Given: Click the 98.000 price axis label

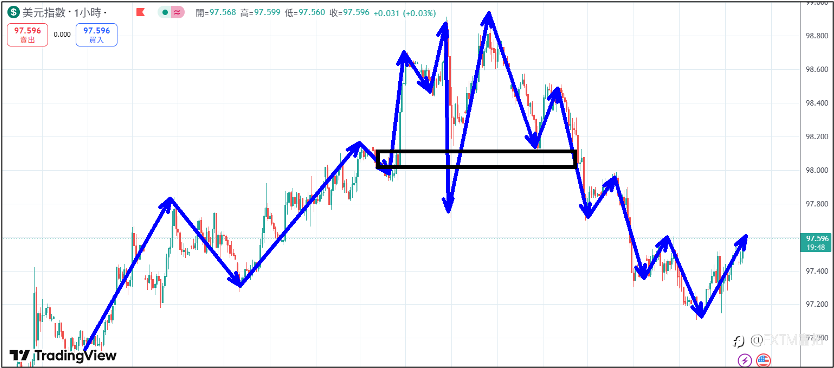Looking at the screenshot, I should coord(816,171).
